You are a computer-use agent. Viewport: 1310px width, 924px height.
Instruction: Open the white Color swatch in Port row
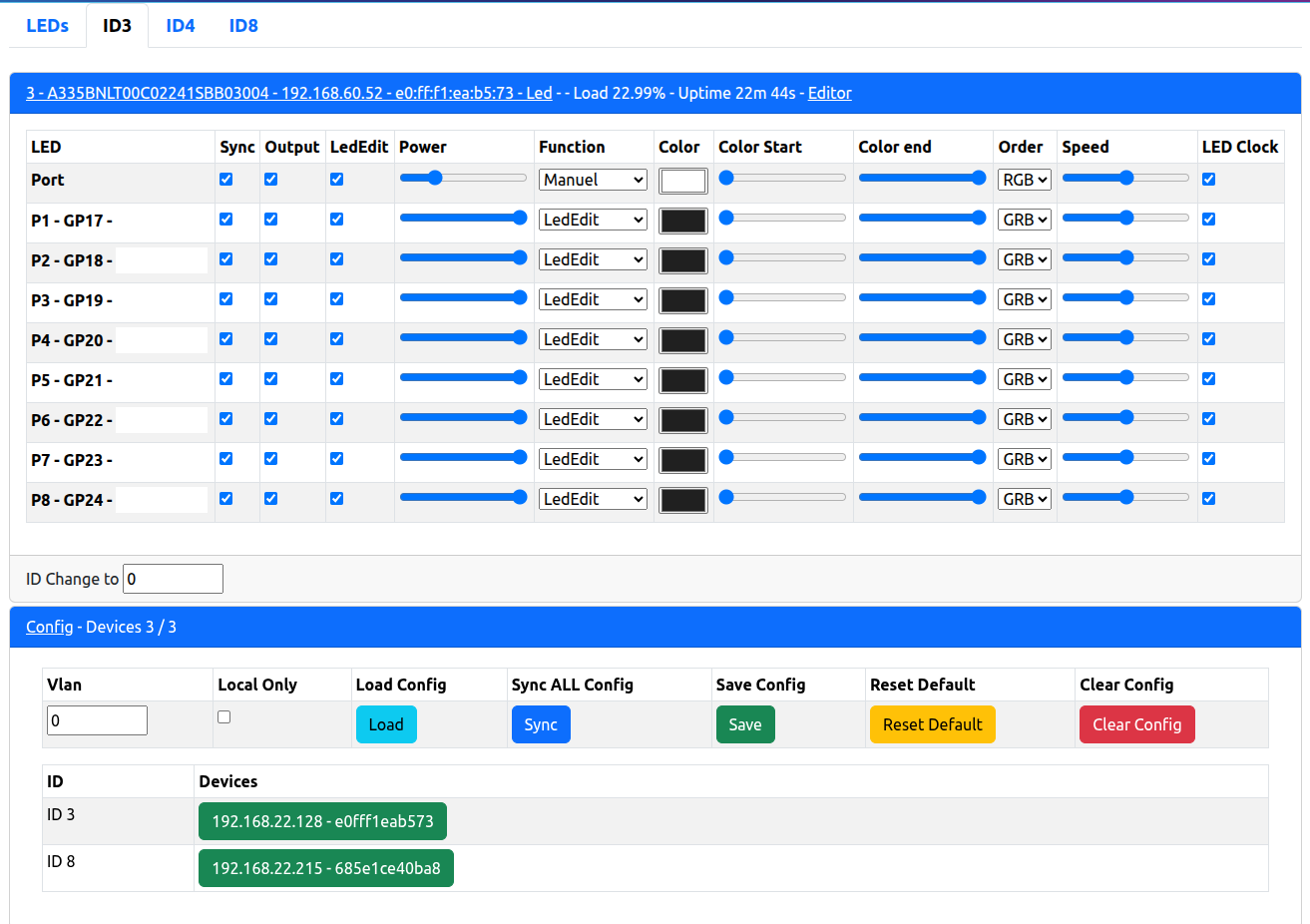coord(683,181)
